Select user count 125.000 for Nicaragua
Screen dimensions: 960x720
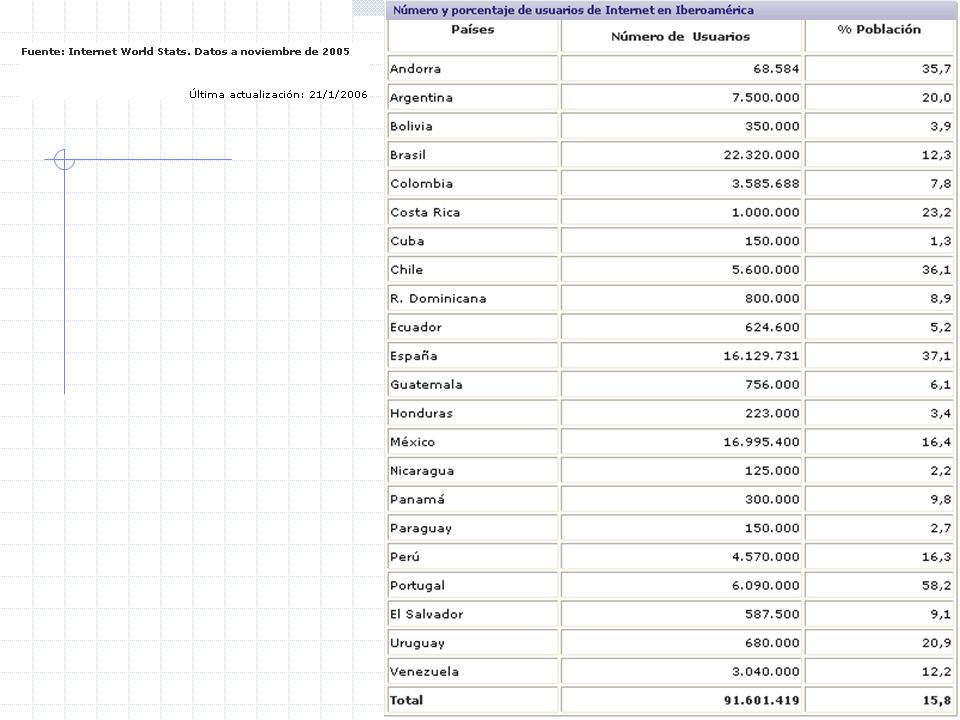772,471
